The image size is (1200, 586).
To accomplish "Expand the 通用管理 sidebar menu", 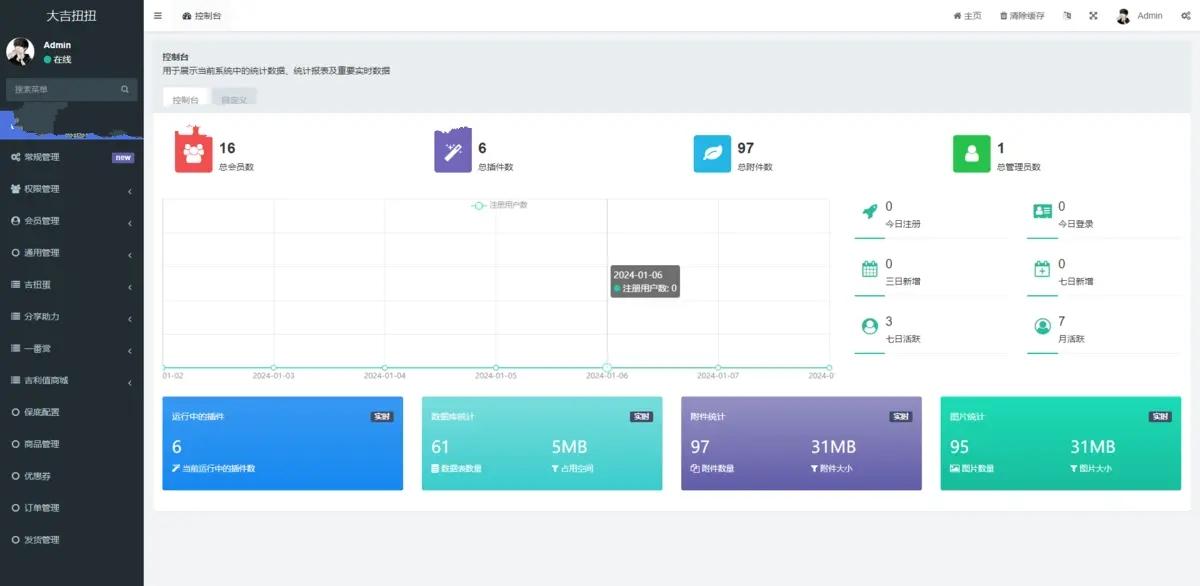I will pos(72,253).
